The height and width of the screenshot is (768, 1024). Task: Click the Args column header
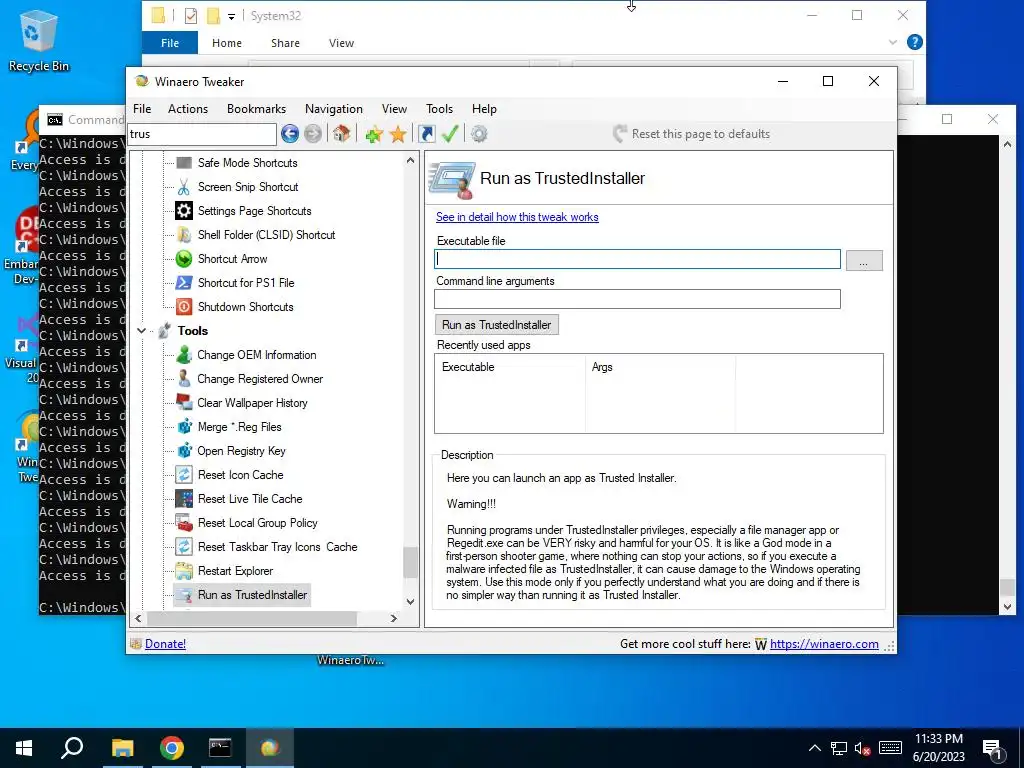point(660,367)
